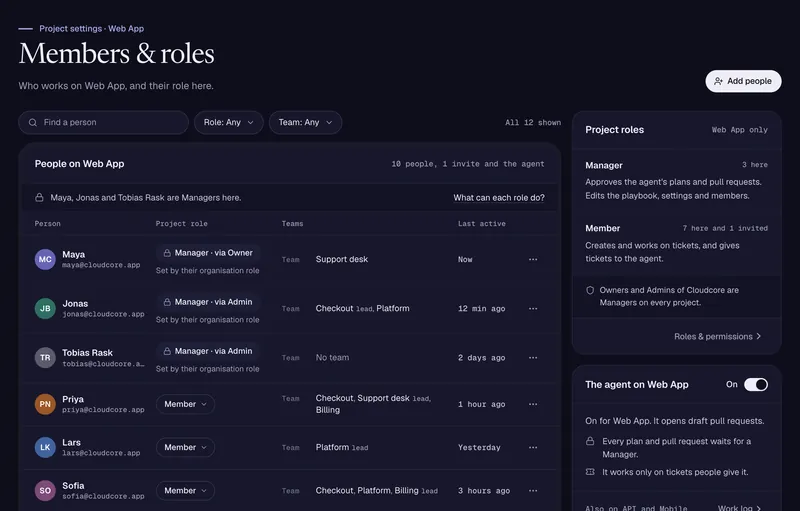800x511 pixels.
Task: Open the Work log link
Action: [x=739, y=508]
